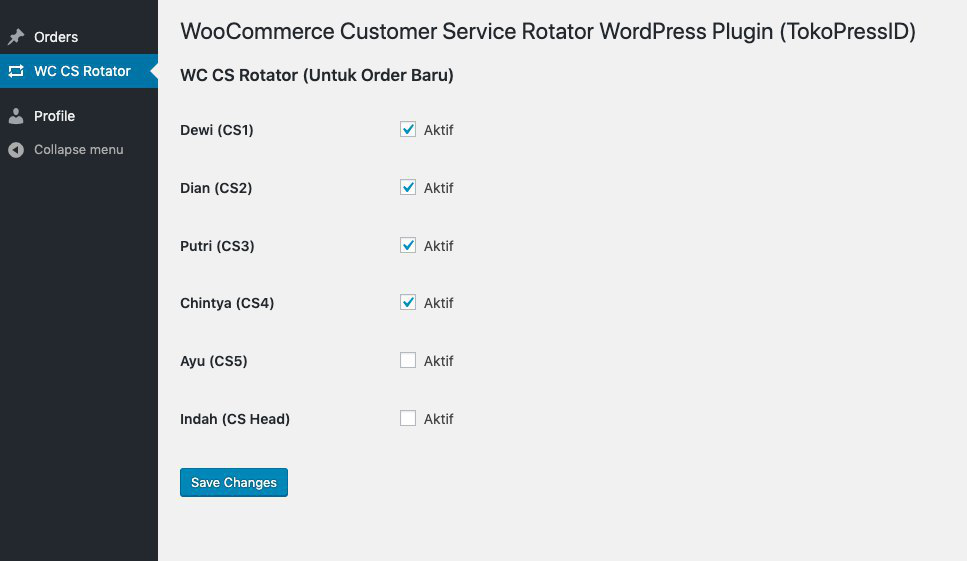Uncheck Aktif for Dewi (CS1)

[408, 129]
